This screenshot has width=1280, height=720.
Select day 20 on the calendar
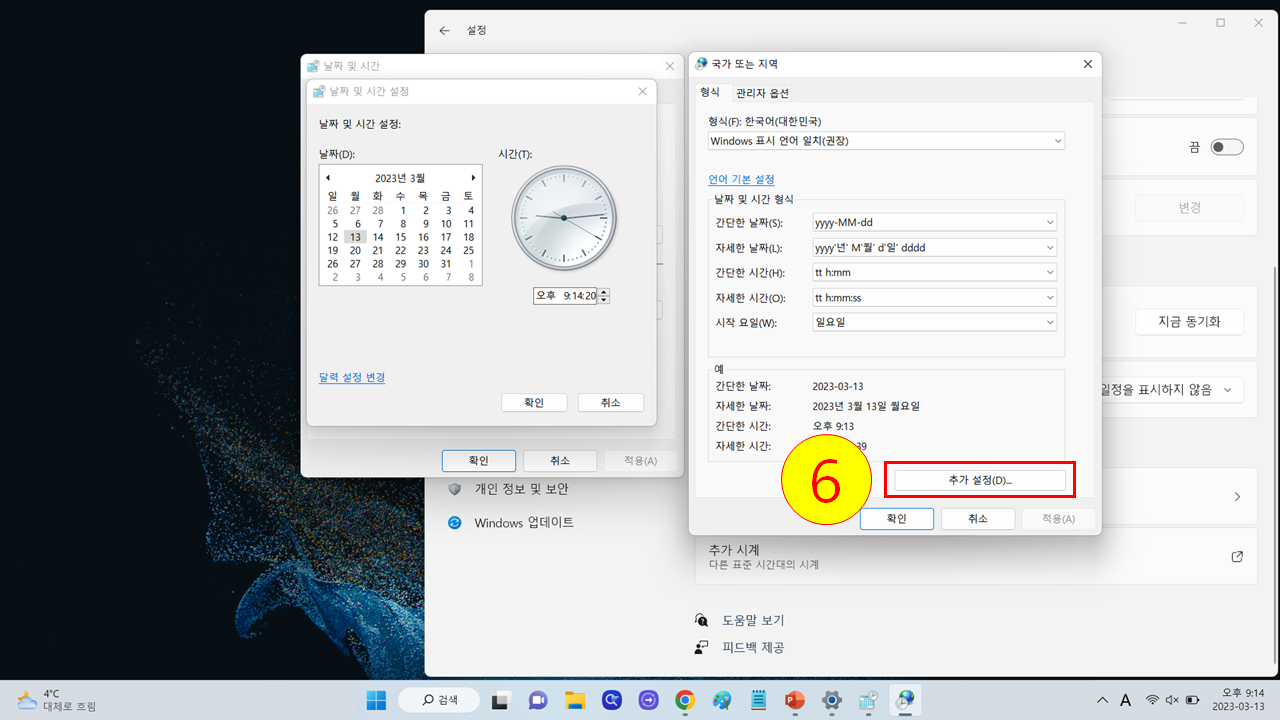point(355,250)
